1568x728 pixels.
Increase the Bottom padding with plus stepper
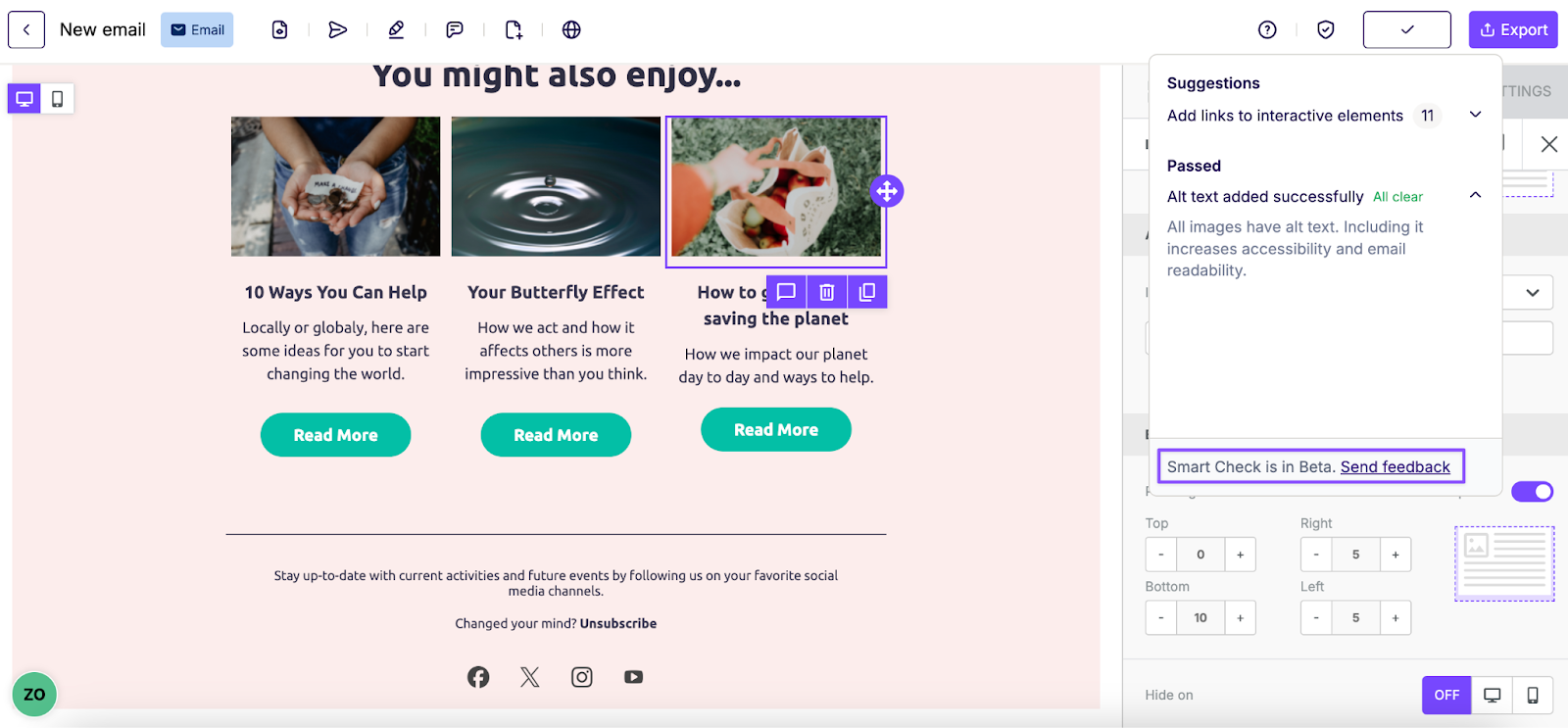tap(1240, 617)
